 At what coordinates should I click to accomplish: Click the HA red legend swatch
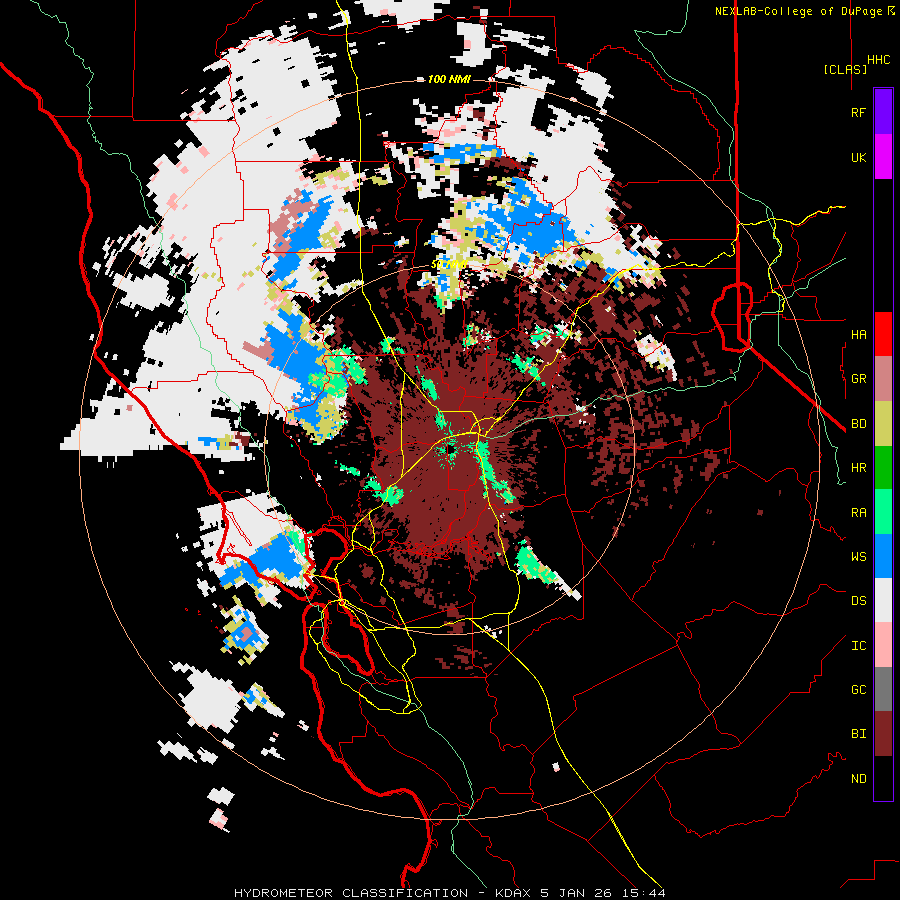click(x=883, y=334)
